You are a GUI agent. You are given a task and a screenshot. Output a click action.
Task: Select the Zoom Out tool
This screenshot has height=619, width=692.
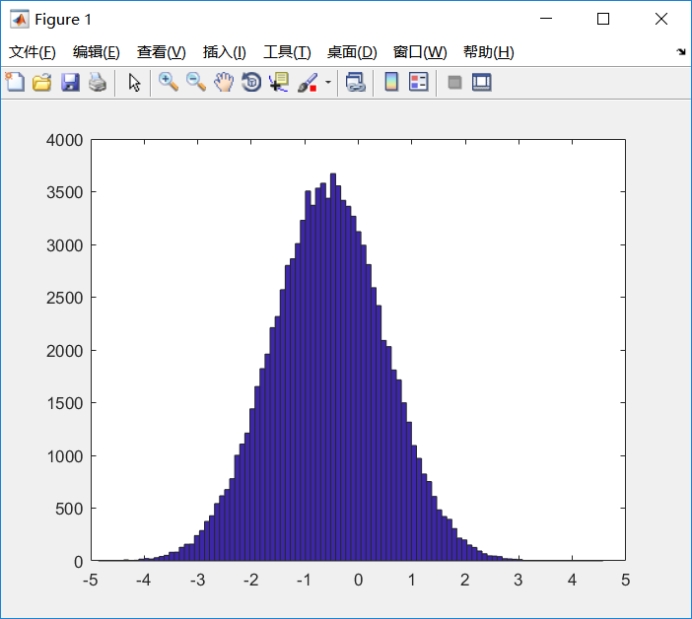196,83
